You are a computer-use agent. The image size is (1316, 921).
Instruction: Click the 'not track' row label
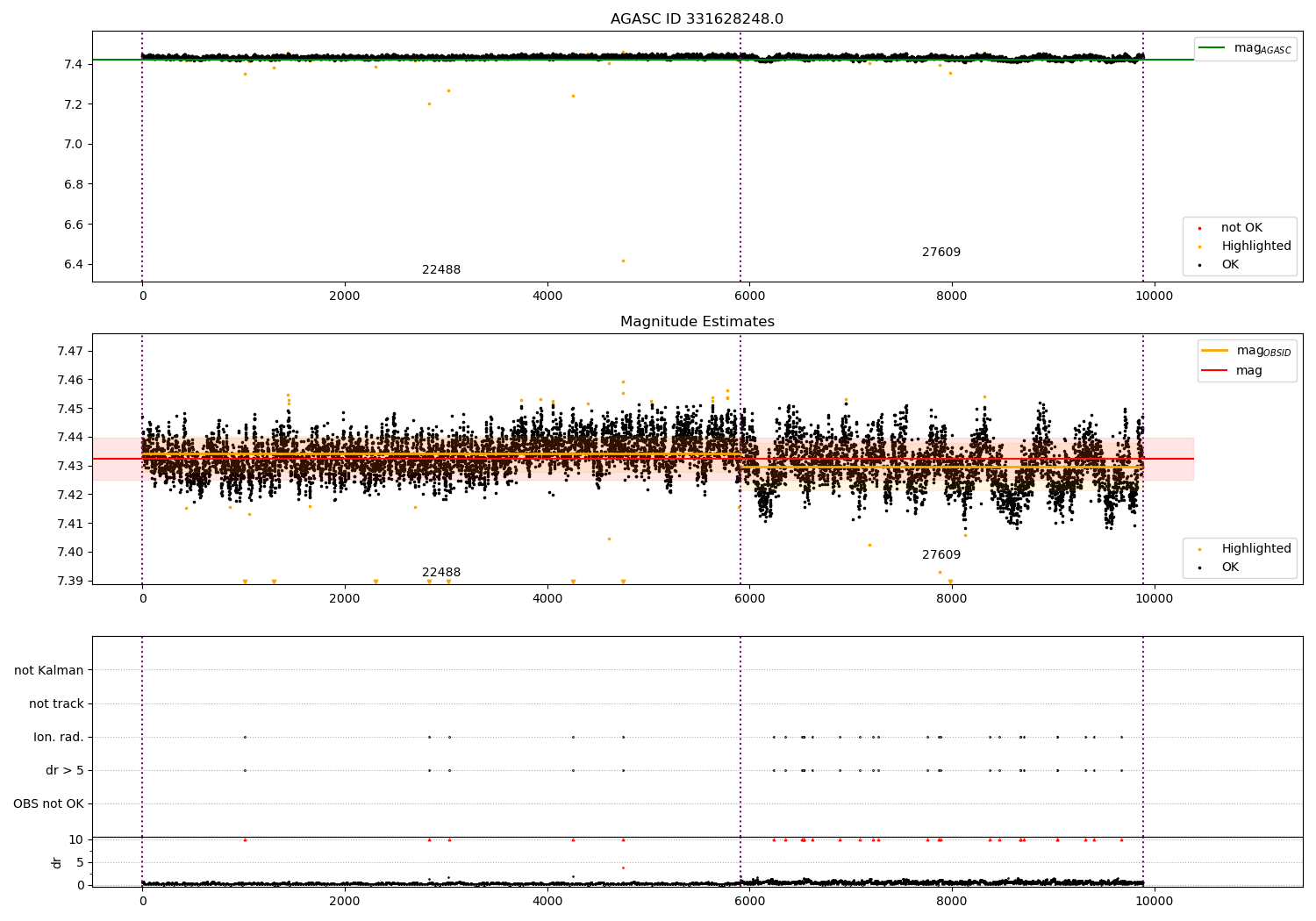56,704
